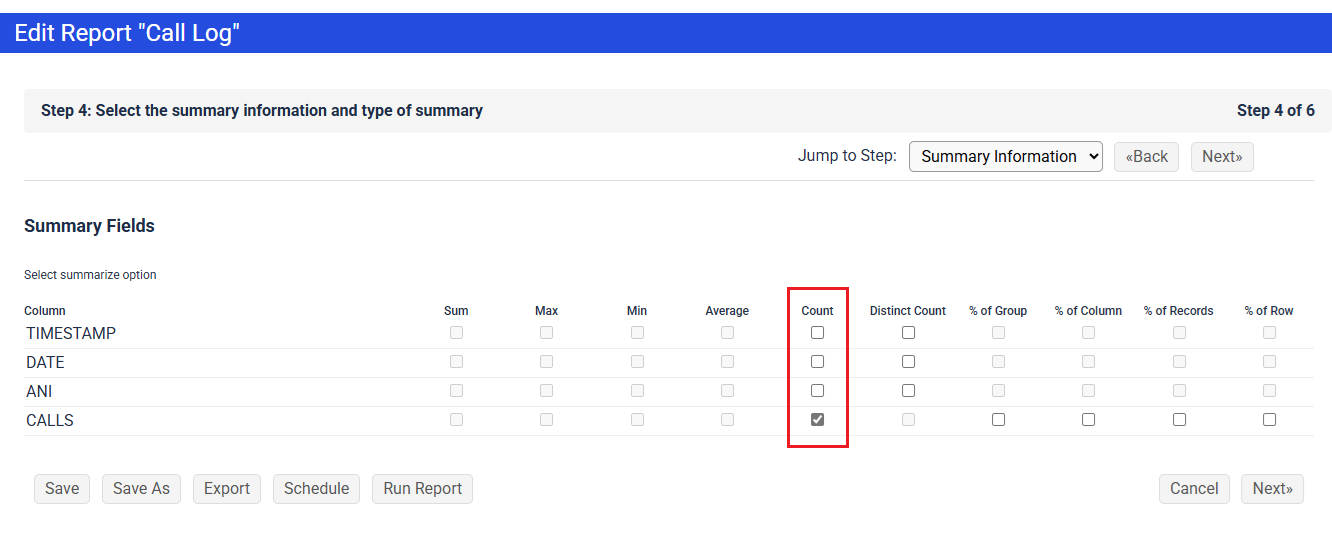The image size is (1332, 538).
Task: Click the Edit Report "Call Log" title
Action: point(127,33)
